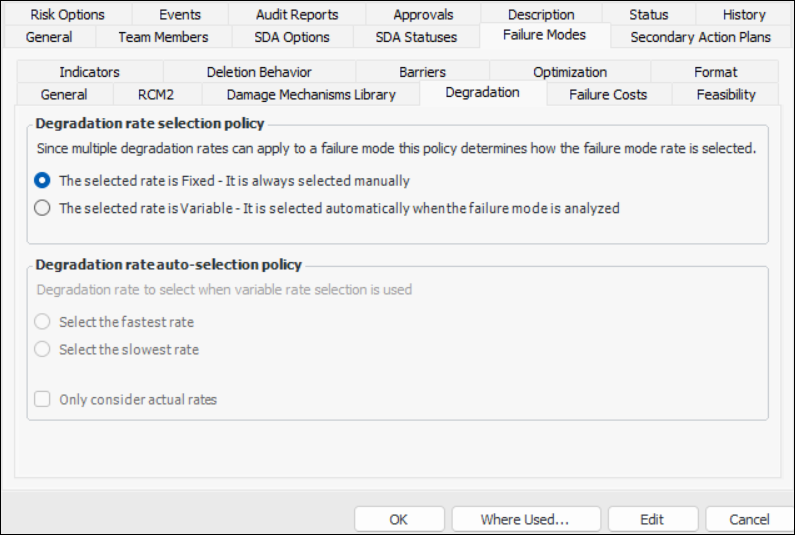Switch to the Team Members tab

click(x=163, y=37)
